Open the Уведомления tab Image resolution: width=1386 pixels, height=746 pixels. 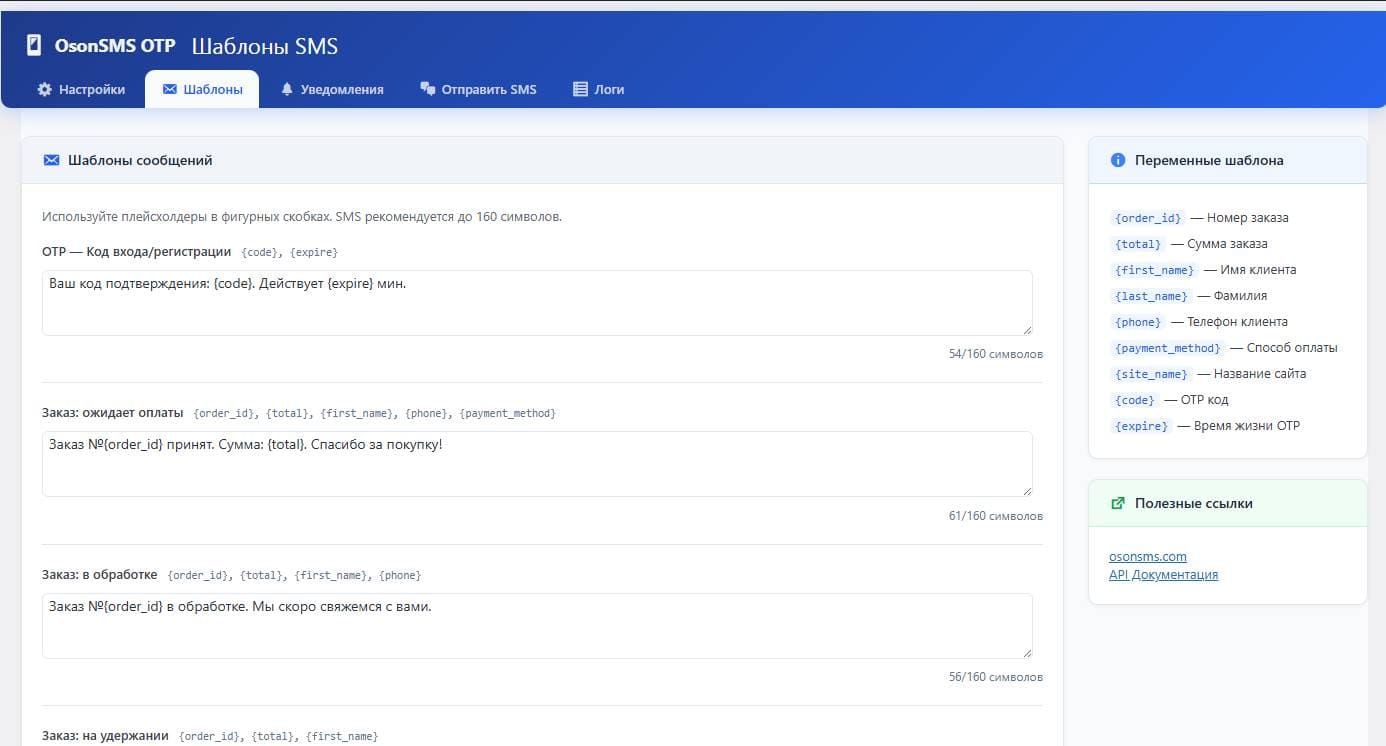coord(332,89)
